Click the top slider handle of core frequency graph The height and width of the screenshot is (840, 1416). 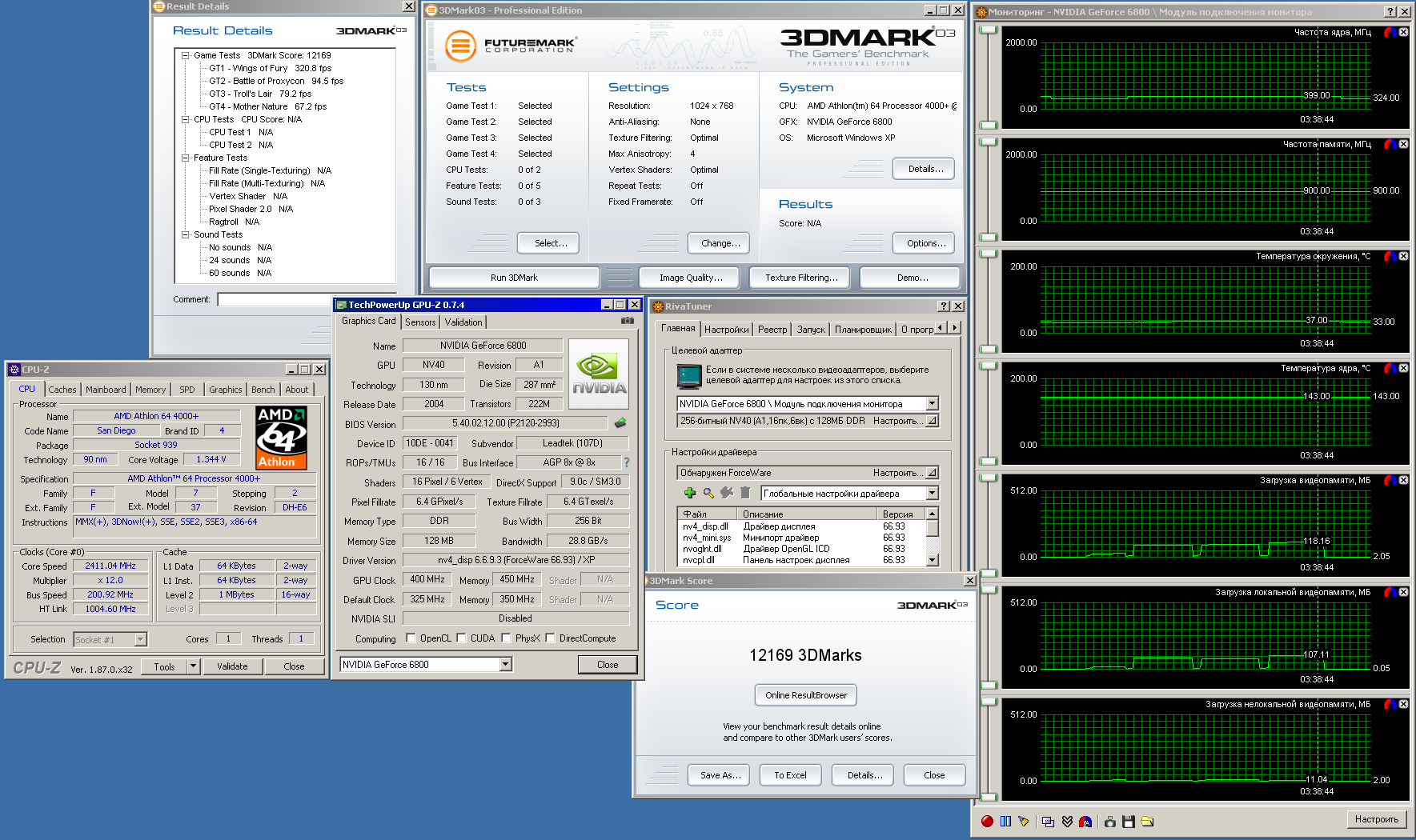989,30
